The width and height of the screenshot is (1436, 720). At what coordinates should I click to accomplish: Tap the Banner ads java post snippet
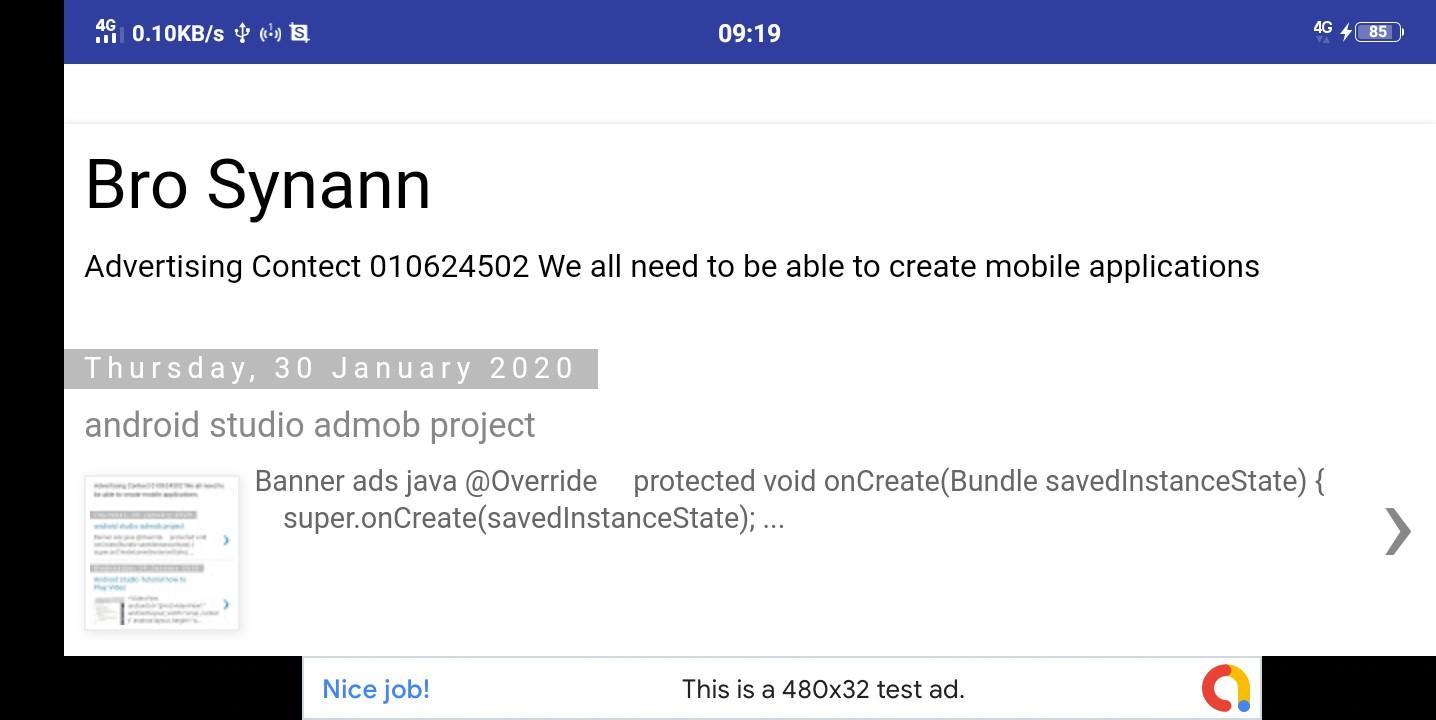click(x=790, y=499)
